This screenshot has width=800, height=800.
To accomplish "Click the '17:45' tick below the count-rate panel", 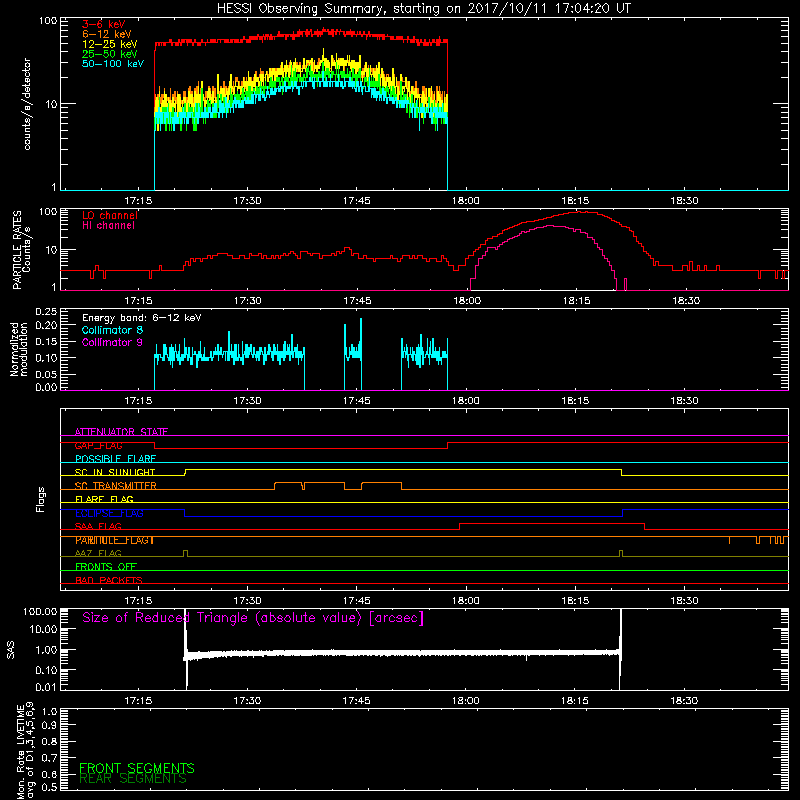I will click(x=357, y=201).
